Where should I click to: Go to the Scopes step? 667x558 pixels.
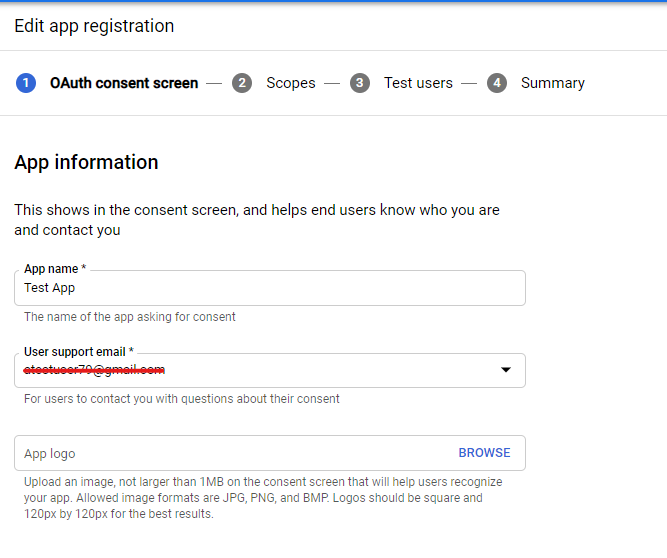(291, 83)
